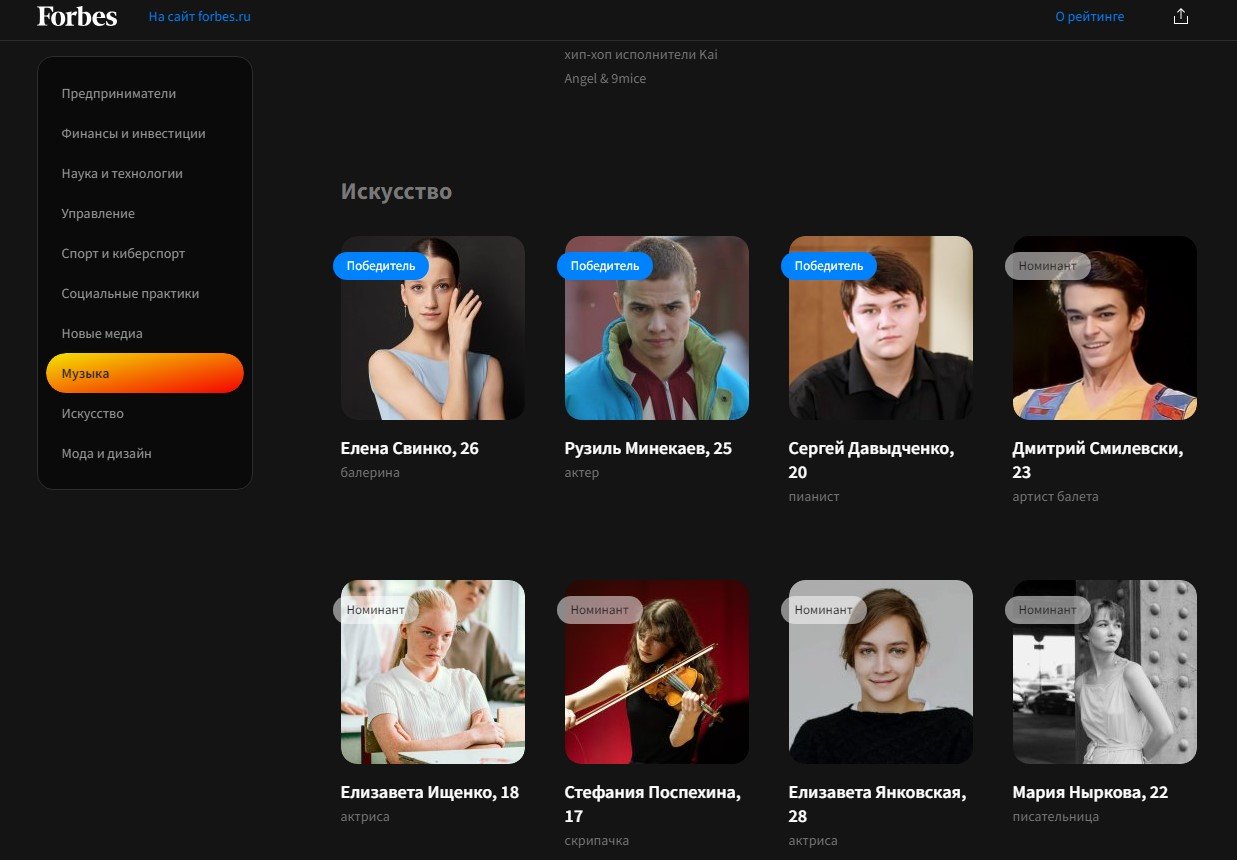
Task: Click Рузиль Минекаев's card photo
Action: [656, 327]
